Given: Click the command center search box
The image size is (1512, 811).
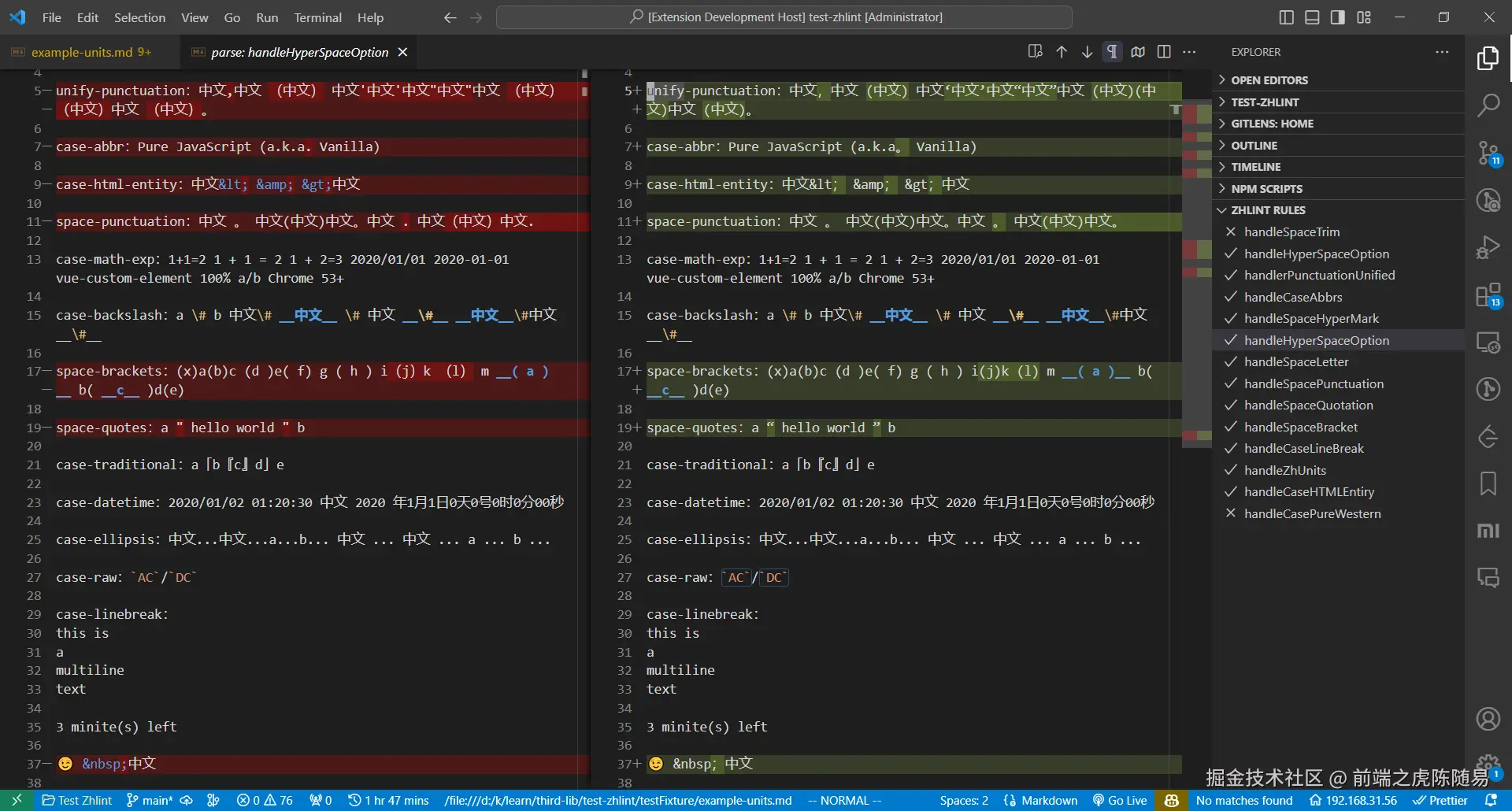Looking at the screenshot, I should pyautogui.click(x=784, y=17).
